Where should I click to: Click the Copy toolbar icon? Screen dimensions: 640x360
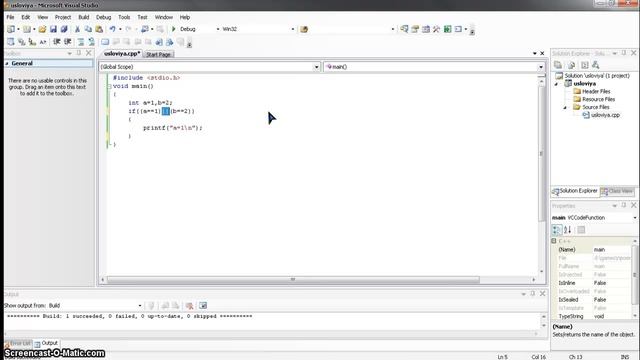click(x=88, y=29)
